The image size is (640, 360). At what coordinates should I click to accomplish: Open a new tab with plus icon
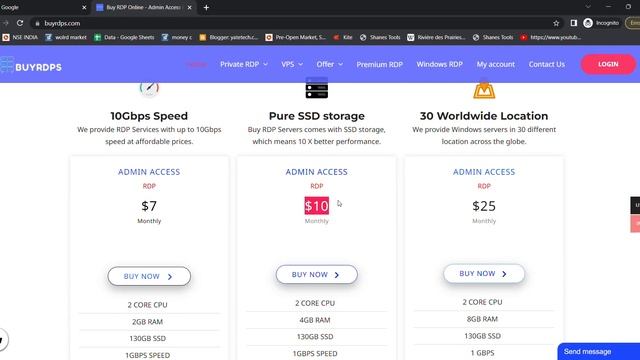(x=206, y=7)
